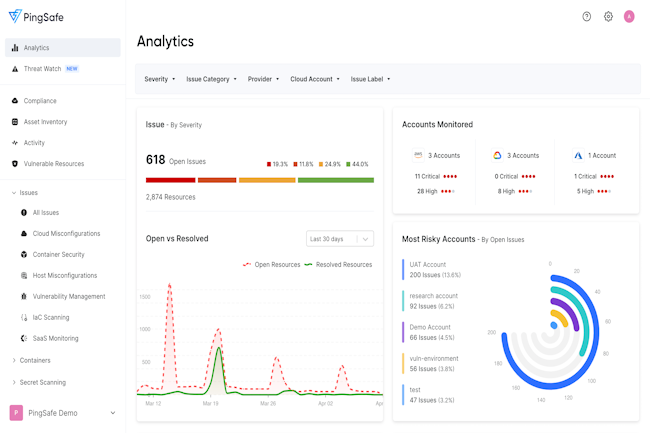Image resolution: width=650 pixels, height=433 pixels.
Task: Open the Activity page
Action: 34,143
